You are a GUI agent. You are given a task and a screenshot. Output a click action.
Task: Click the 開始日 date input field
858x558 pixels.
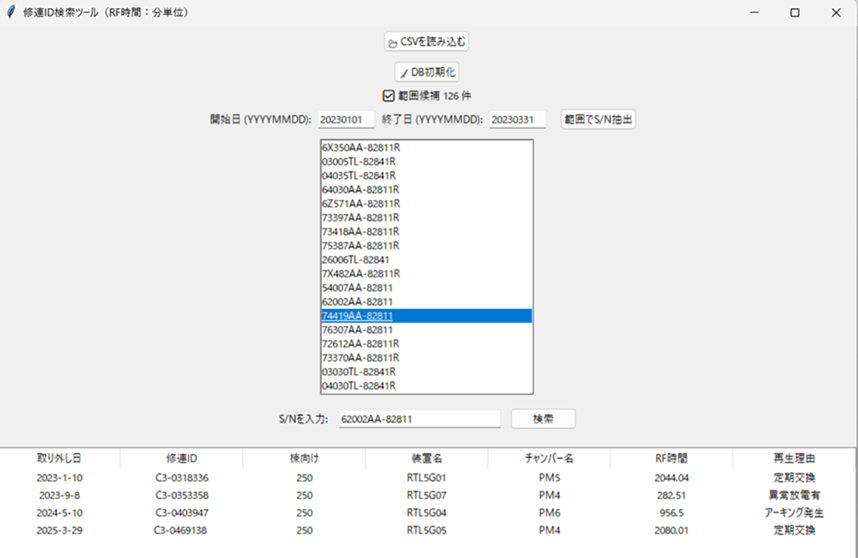coord(346,120)
